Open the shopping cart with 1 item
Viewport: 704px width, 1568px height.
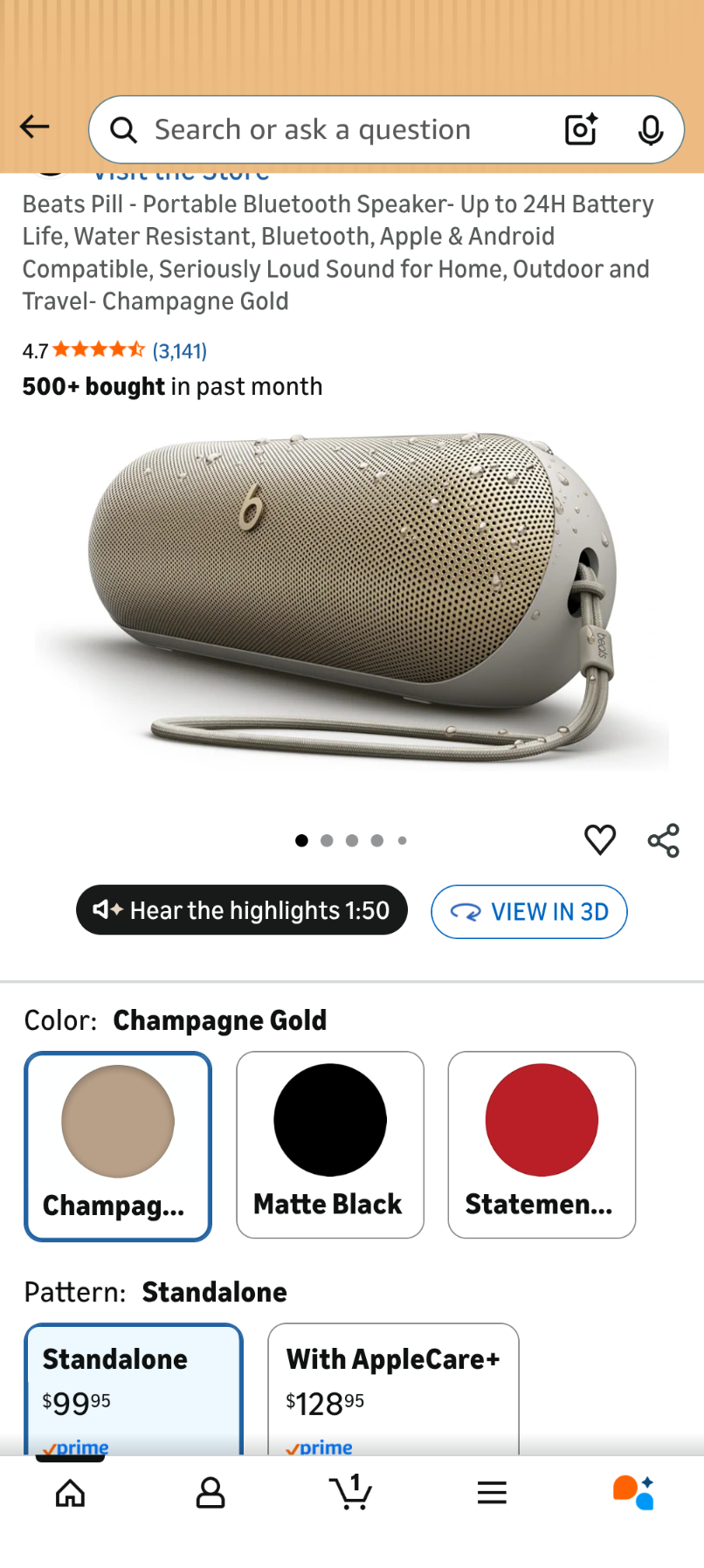pyautogui.click(x=351, y=1492)
